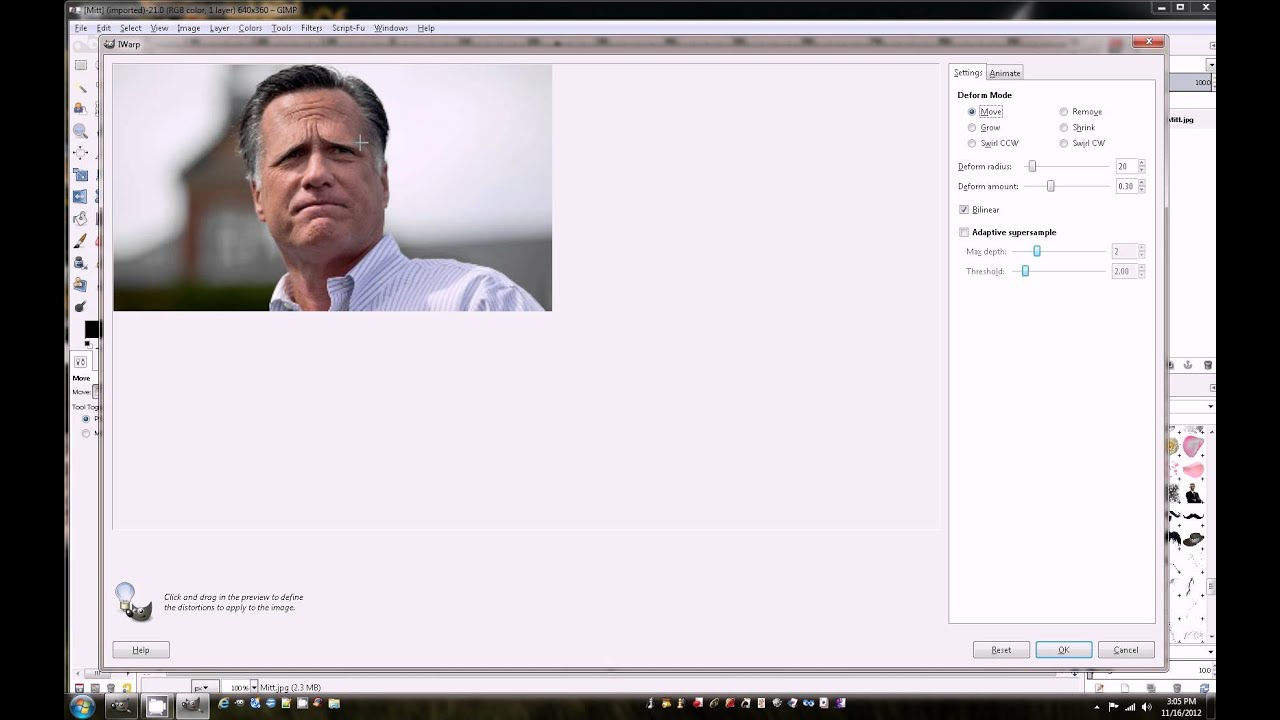Viewport: 1280px width, 720px height.
Task: Select the Swirl CW deform mode
Action: point(1082,144)
